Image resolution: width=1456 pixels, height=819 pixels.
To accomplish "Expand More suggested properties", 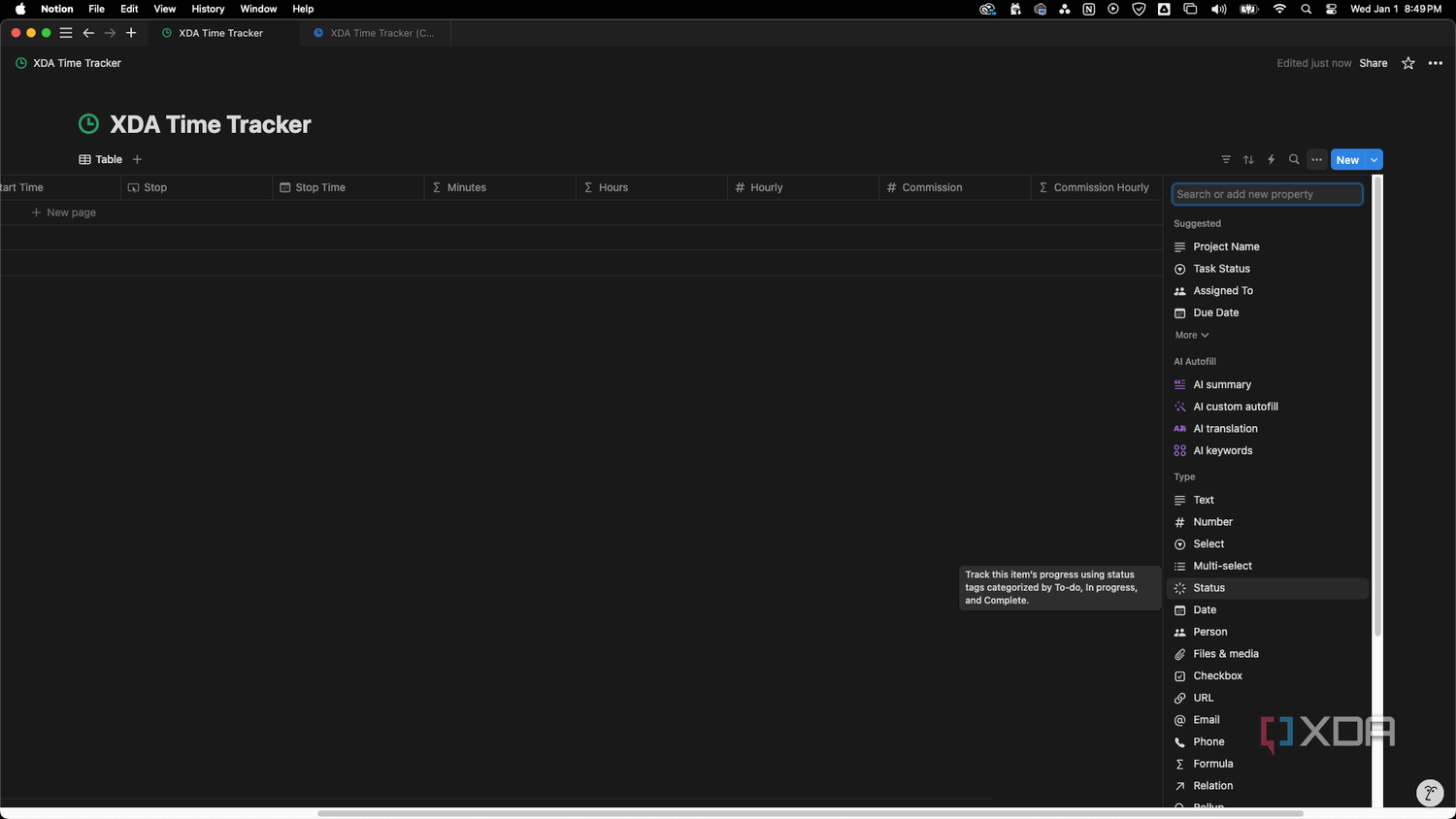I will pos(1192,336).
